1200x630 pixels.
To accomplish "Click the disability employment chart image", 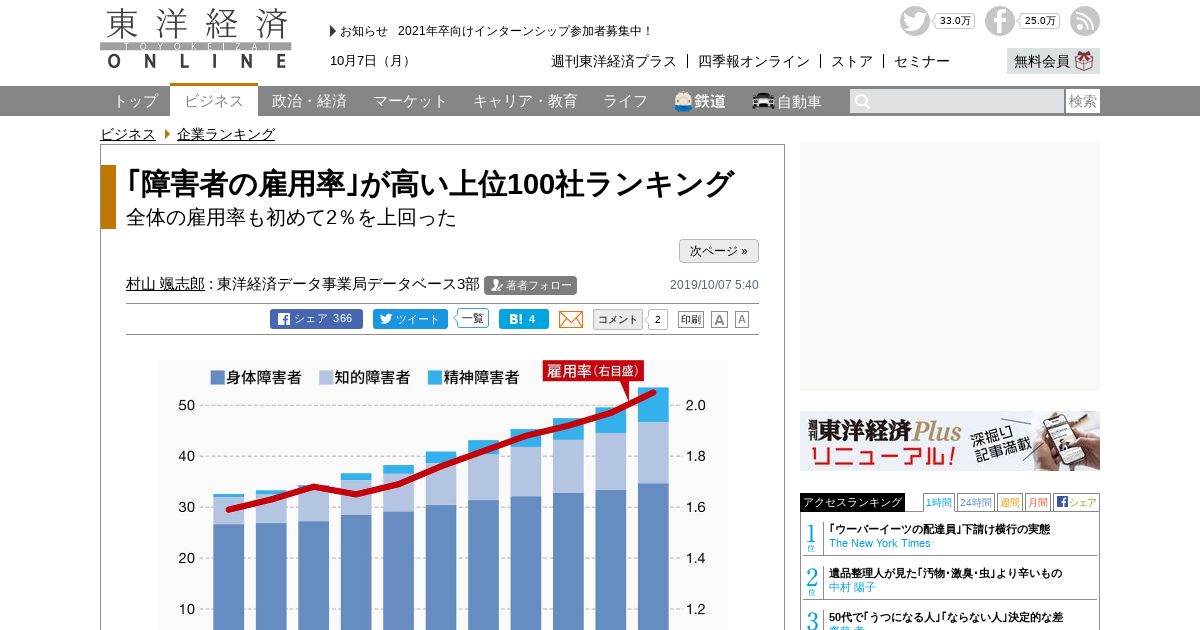I will point(443,495).
